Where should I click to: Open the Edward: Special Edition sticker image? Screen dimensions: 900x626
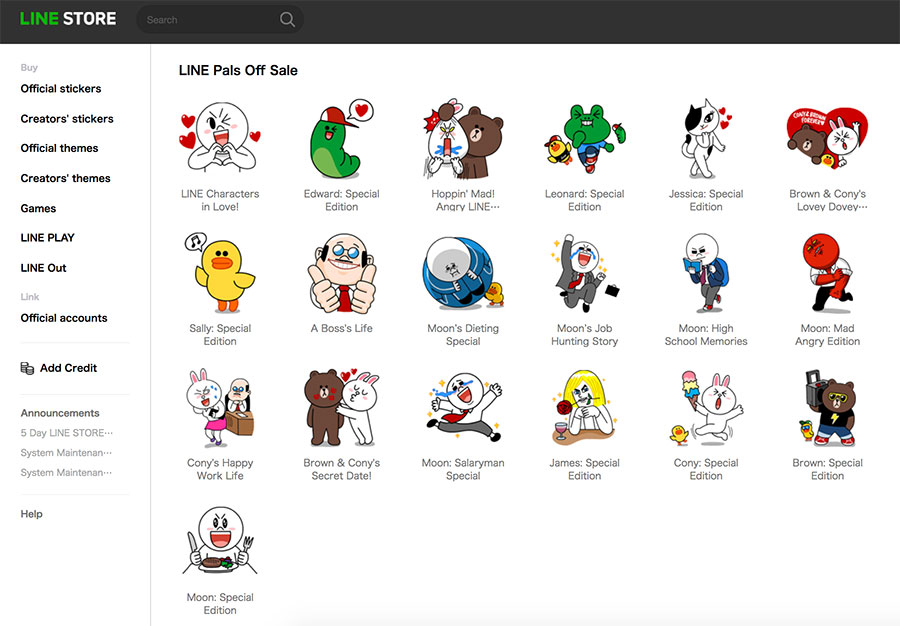tap(341, 141)
